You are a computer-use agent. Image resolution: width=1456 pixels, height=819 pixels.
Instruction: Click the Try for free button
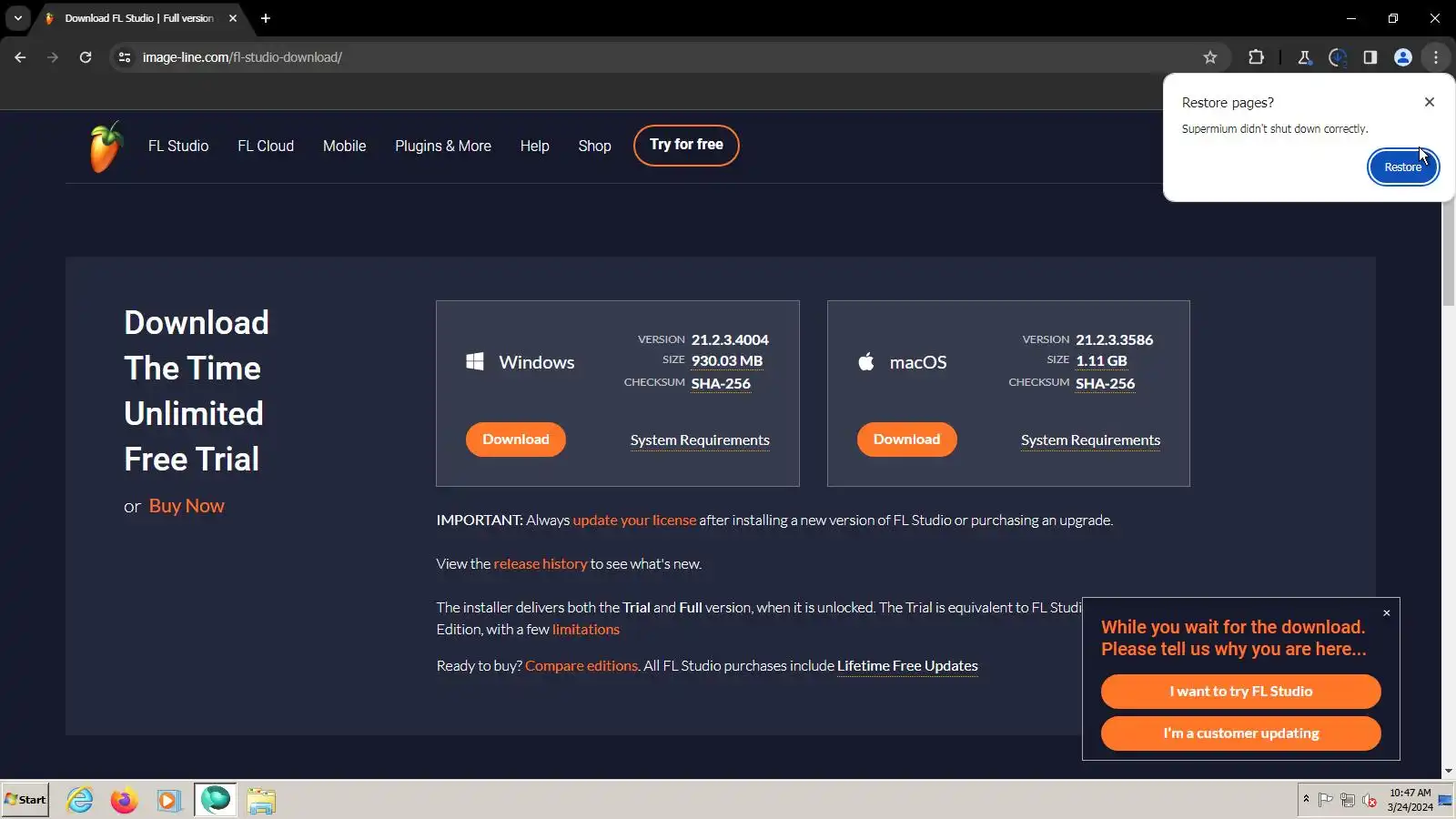[686, 146]
